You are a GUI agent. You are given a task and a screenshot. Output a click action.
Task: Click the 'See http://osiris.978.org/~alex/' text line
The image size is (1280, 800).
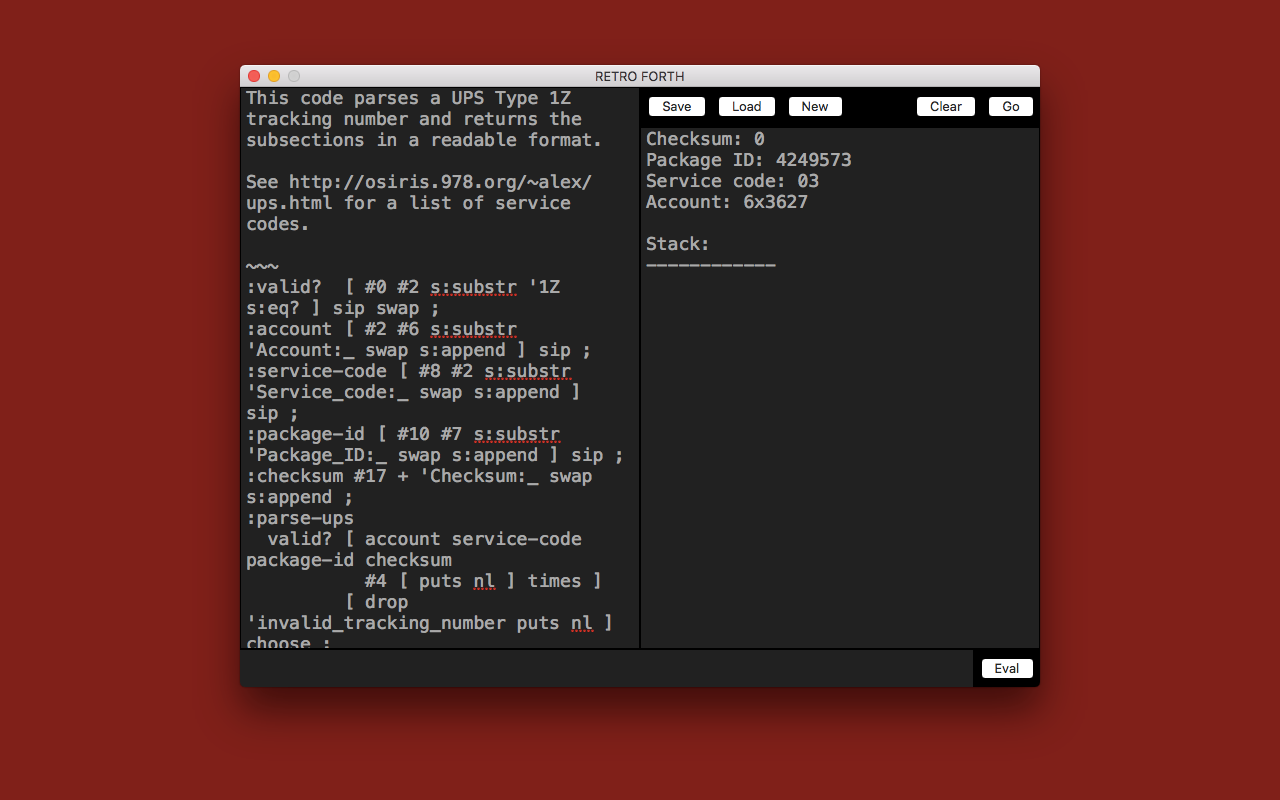point(419,182)
